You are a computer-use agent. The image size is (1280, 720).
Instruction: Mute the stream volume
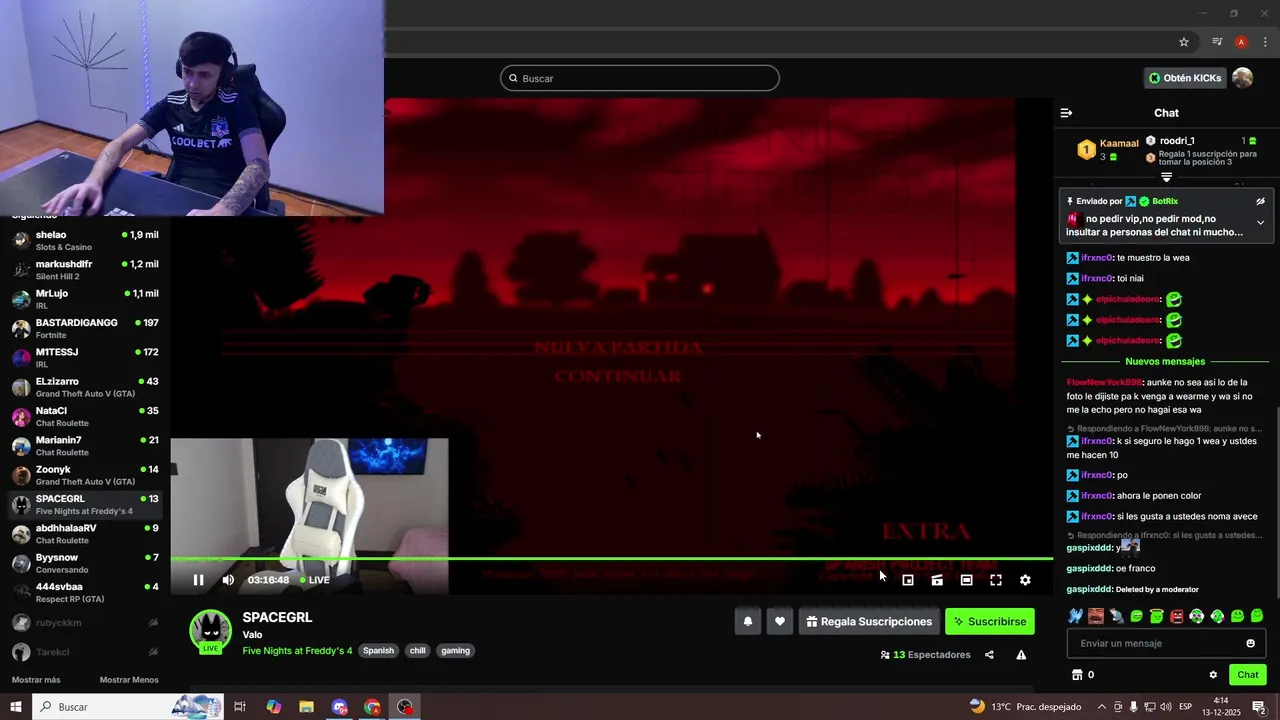(228, 580)
